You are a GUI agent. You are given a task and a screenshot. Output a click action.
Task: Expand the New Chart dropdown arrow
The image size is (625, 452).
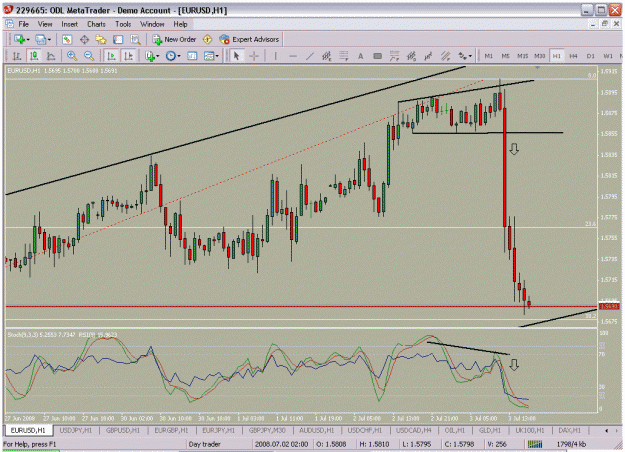tap(28, 39)
